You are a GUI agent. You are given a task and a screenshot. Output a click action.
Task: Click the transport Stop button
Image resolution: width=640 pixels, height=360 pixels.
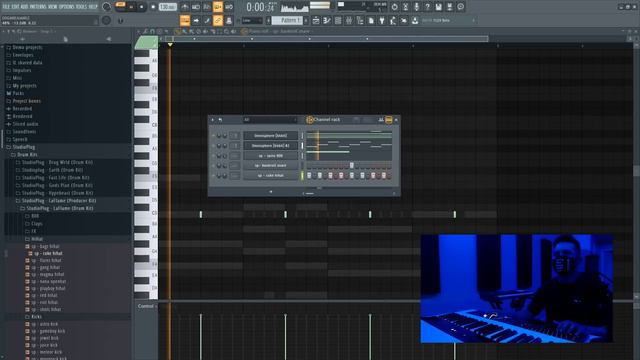[x=142, y=7]
